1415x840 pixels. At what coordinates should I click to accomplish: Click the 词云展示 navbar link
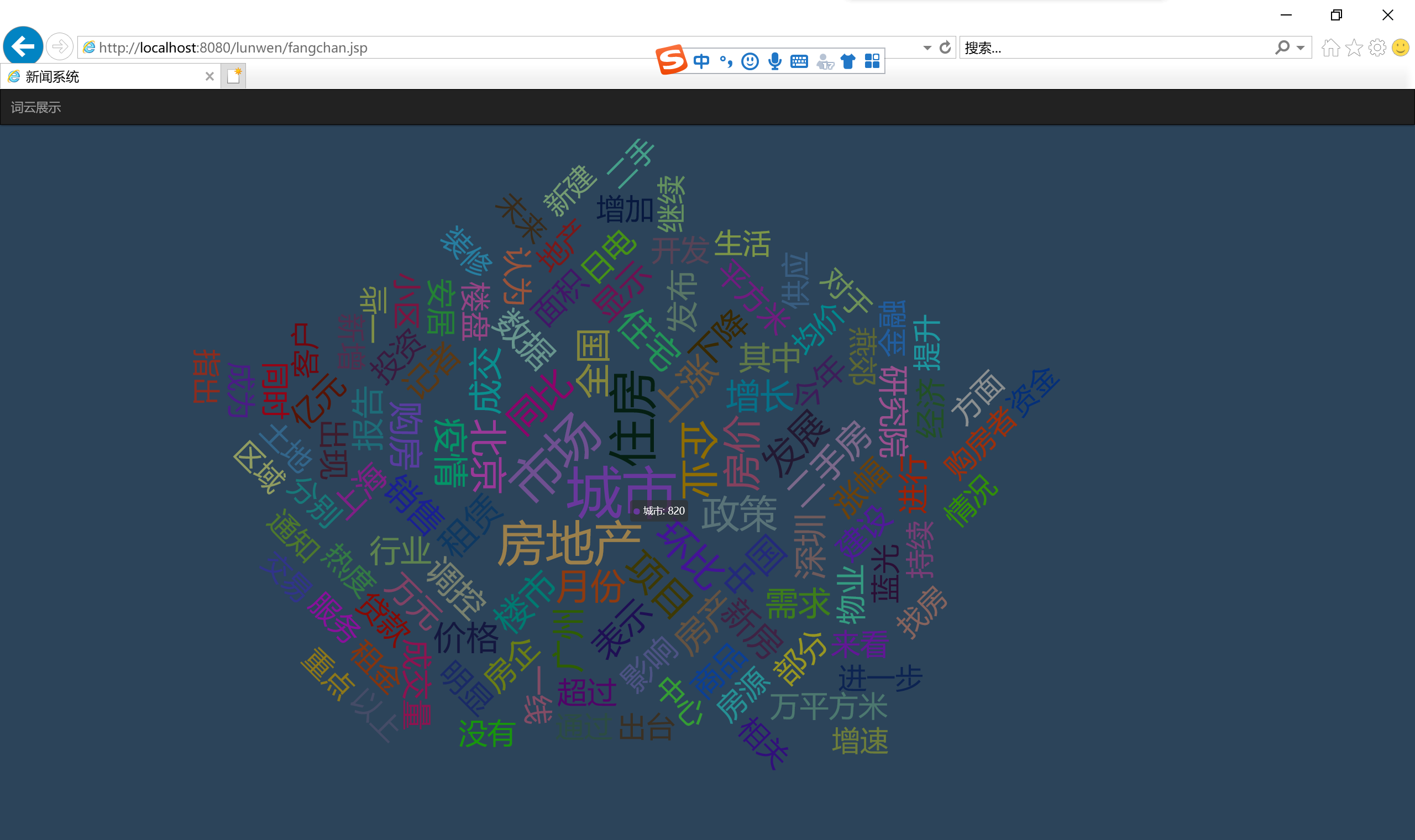point(36,108)
